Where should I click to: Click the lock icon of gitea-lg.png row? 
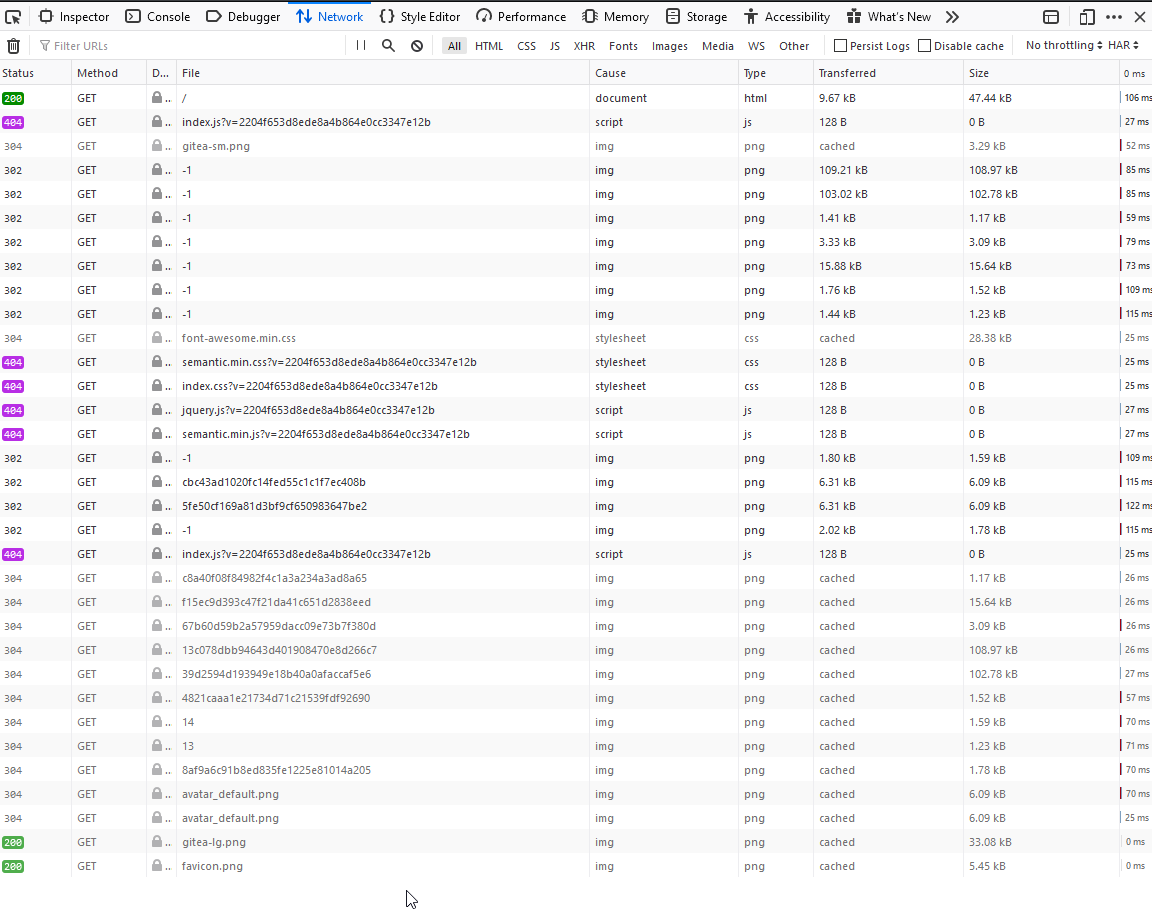pyautogui.click(x=156, y=841)
